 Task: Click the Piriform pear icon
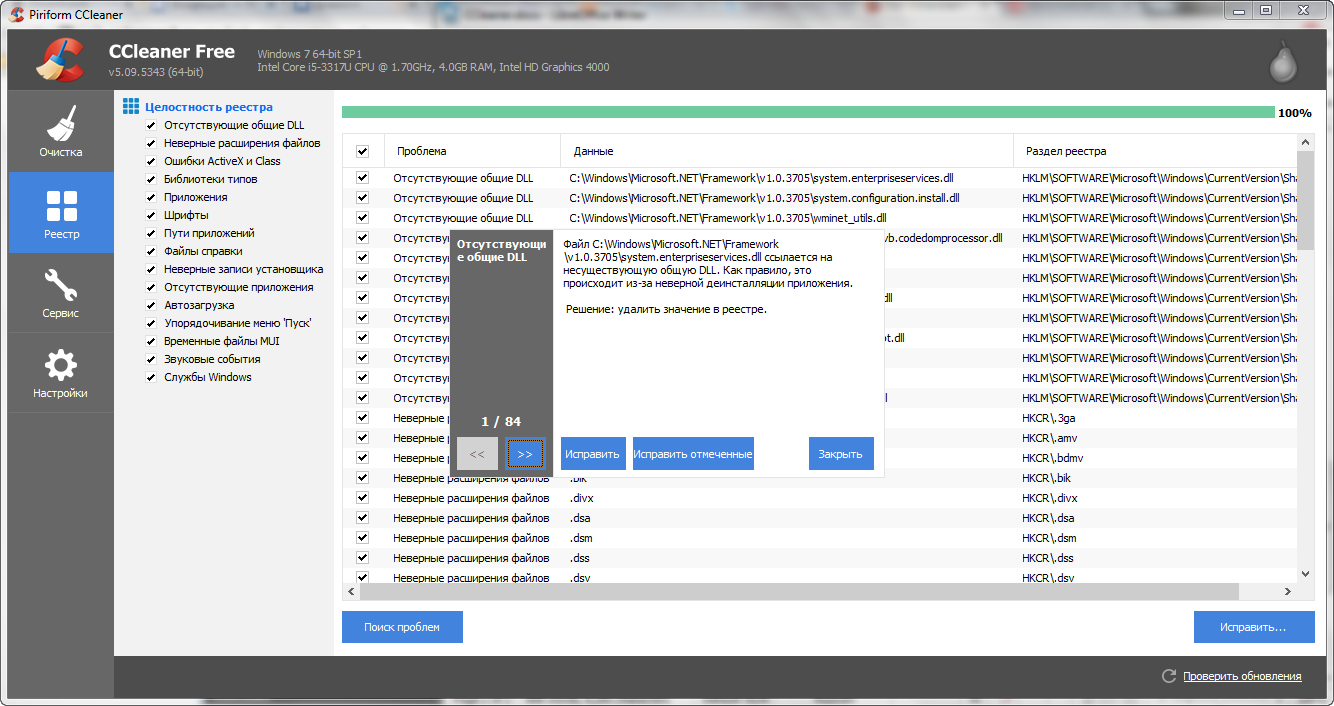coord(1283,62)
